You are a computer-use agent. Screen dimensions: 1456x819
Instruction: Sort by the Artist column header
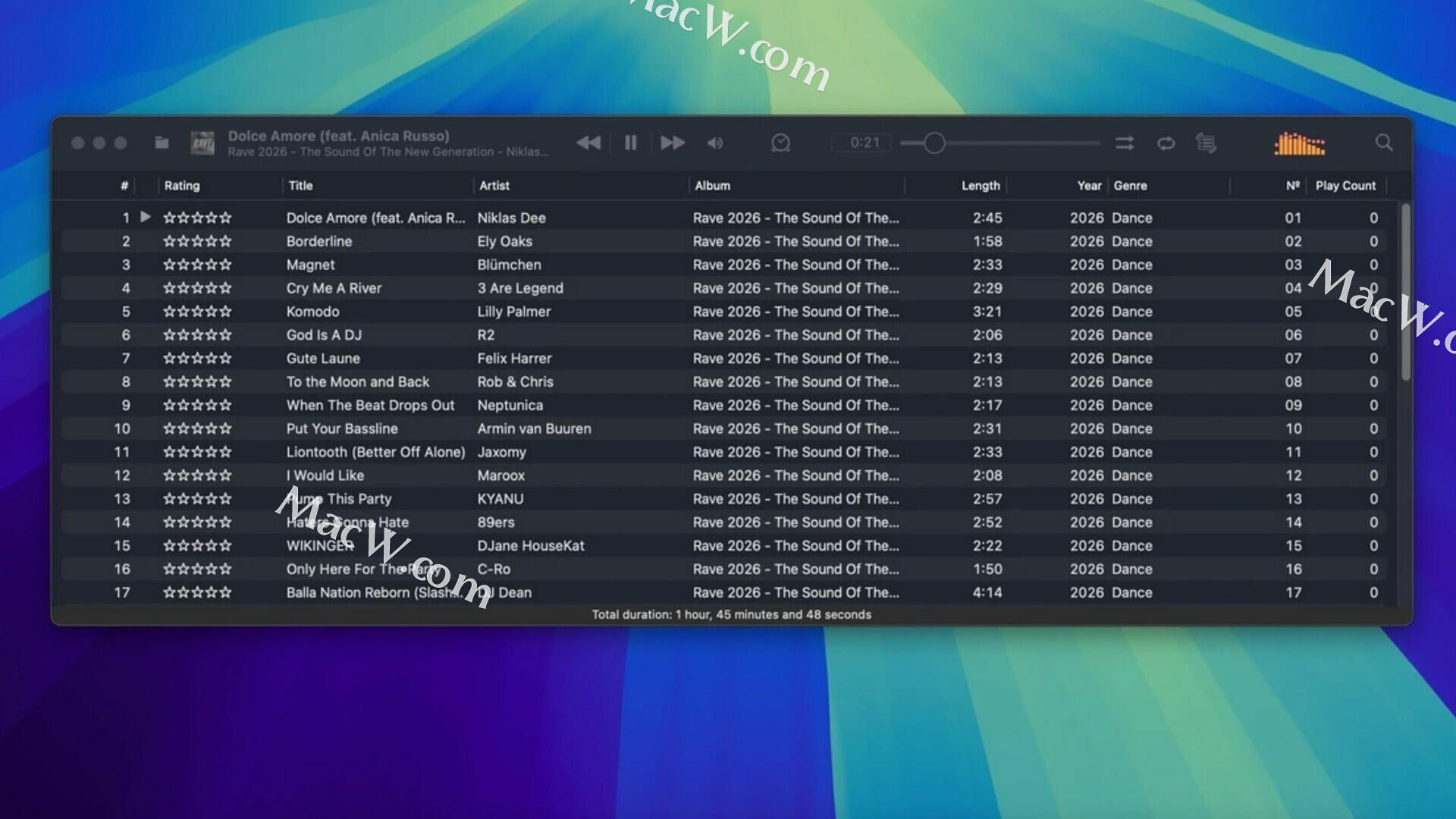point(494,186)
